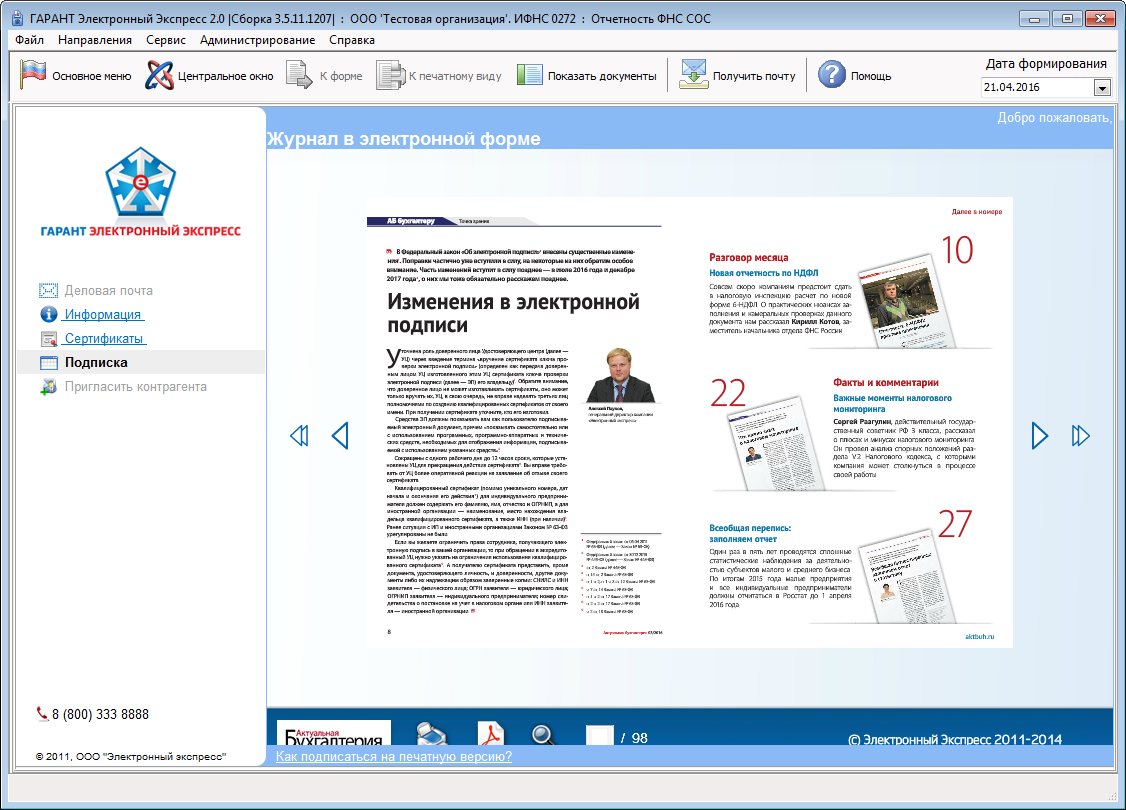Click the date field showing 21.04.2016
Screen dimensions: 1126x810
click(x=1038, y=88)
